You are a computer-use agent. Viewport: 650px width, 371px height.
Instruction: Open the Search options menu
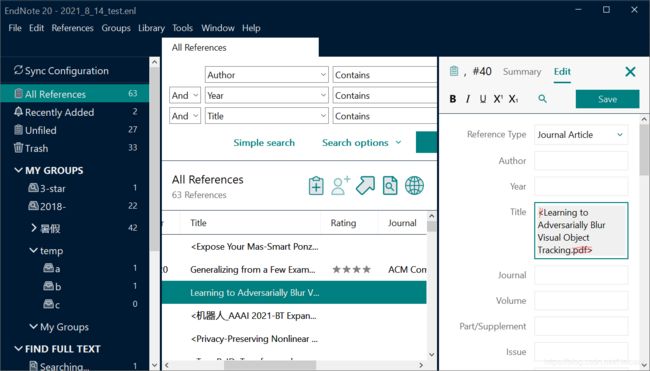tap(362, 143)
